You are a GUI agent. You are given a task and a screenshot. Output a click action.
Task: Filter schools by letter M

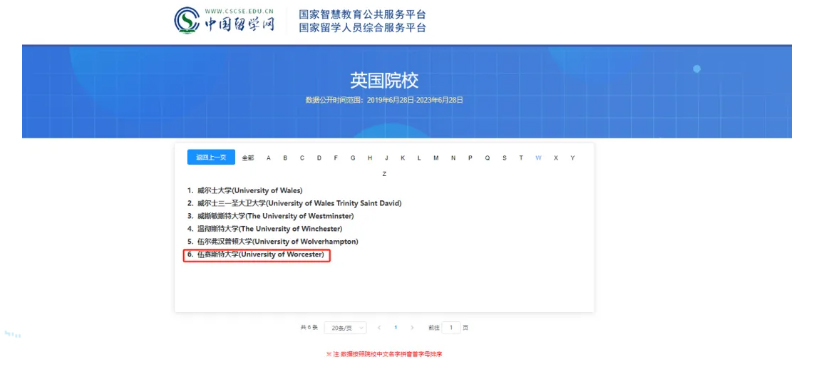436,158
